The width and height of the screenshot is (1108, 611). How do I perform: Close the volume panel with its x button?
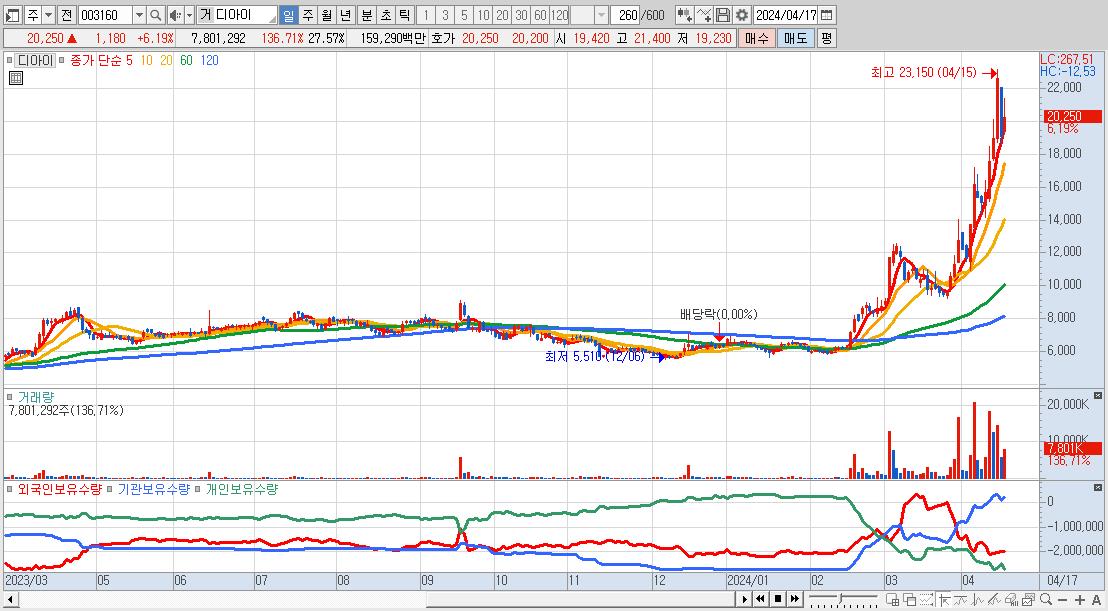[1097, 396]
